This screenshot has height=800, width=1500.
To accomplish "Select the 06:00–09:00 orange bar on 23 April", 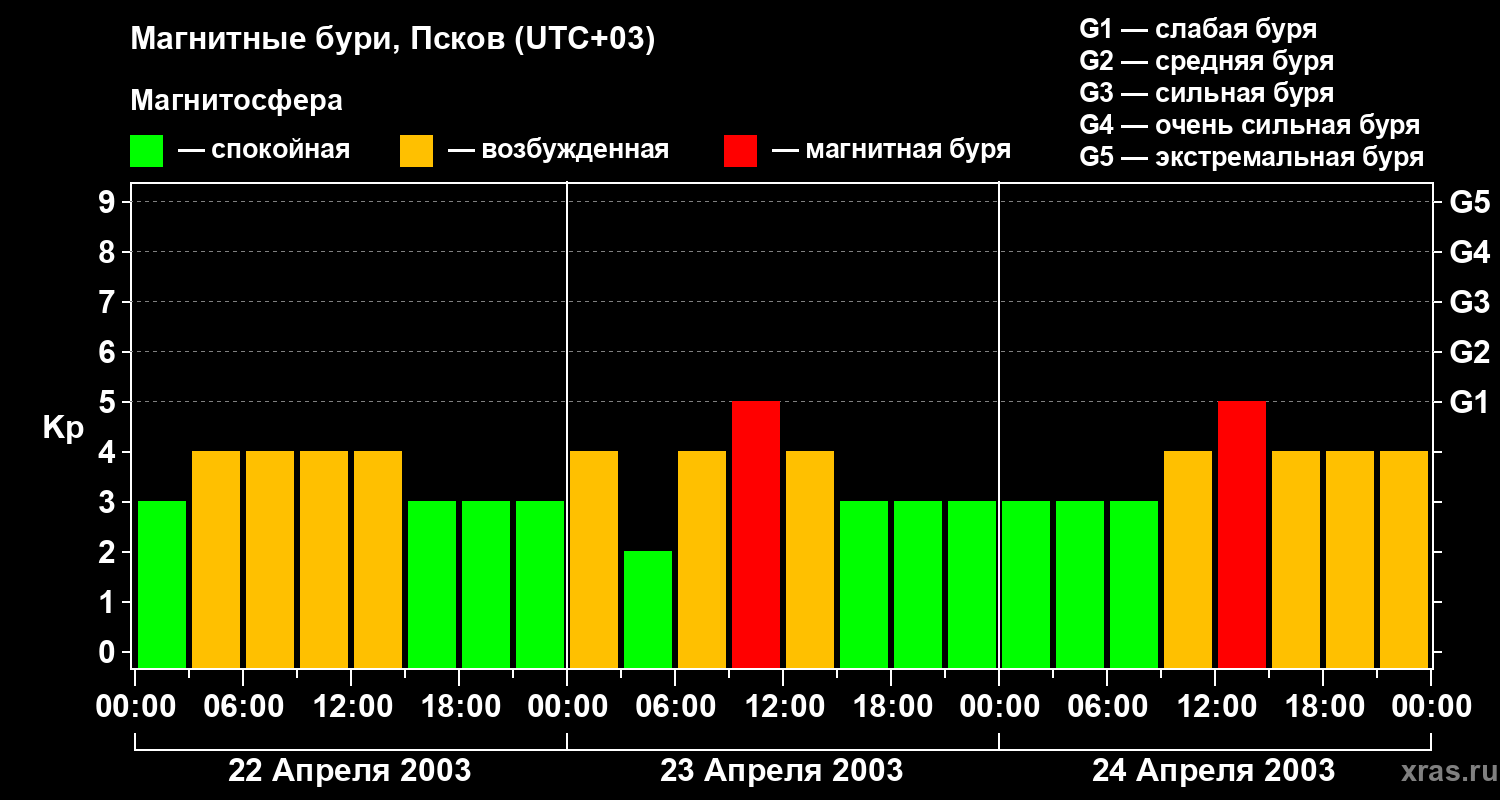I will 702,559.
